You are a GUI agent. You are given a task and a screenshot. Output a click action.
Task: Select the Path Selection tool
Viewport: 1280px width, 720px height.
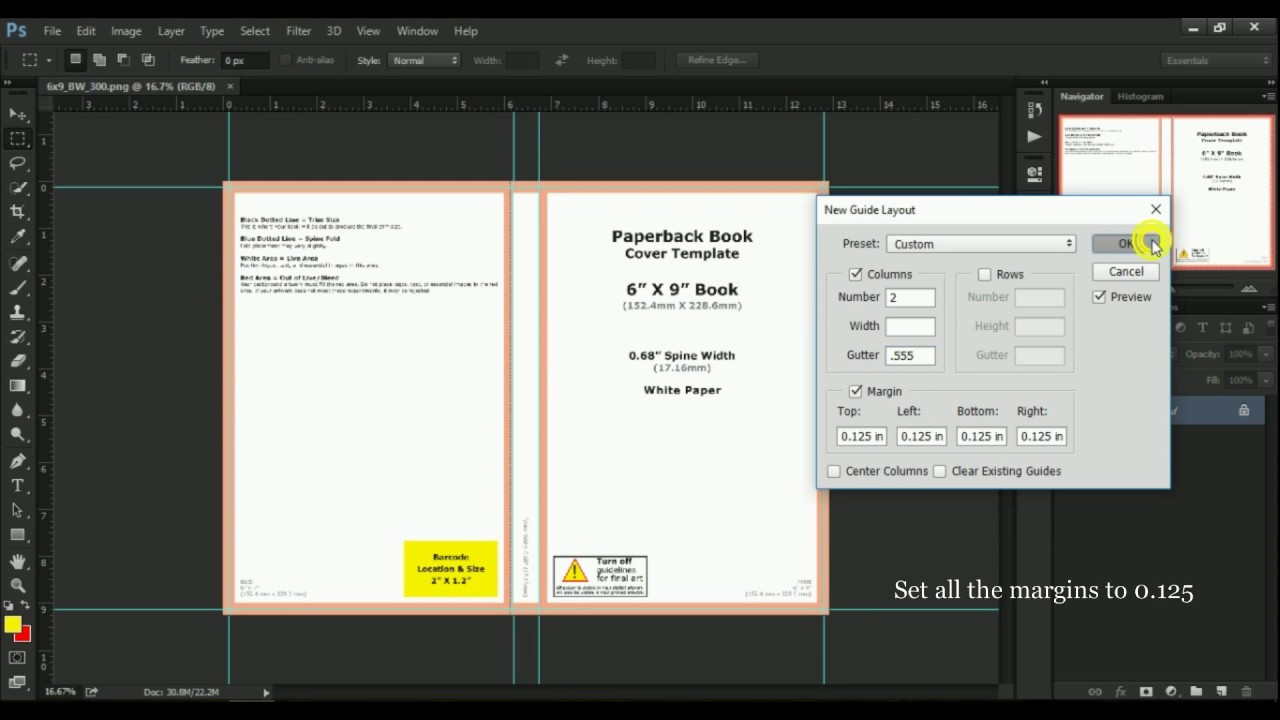coord(18,510)
